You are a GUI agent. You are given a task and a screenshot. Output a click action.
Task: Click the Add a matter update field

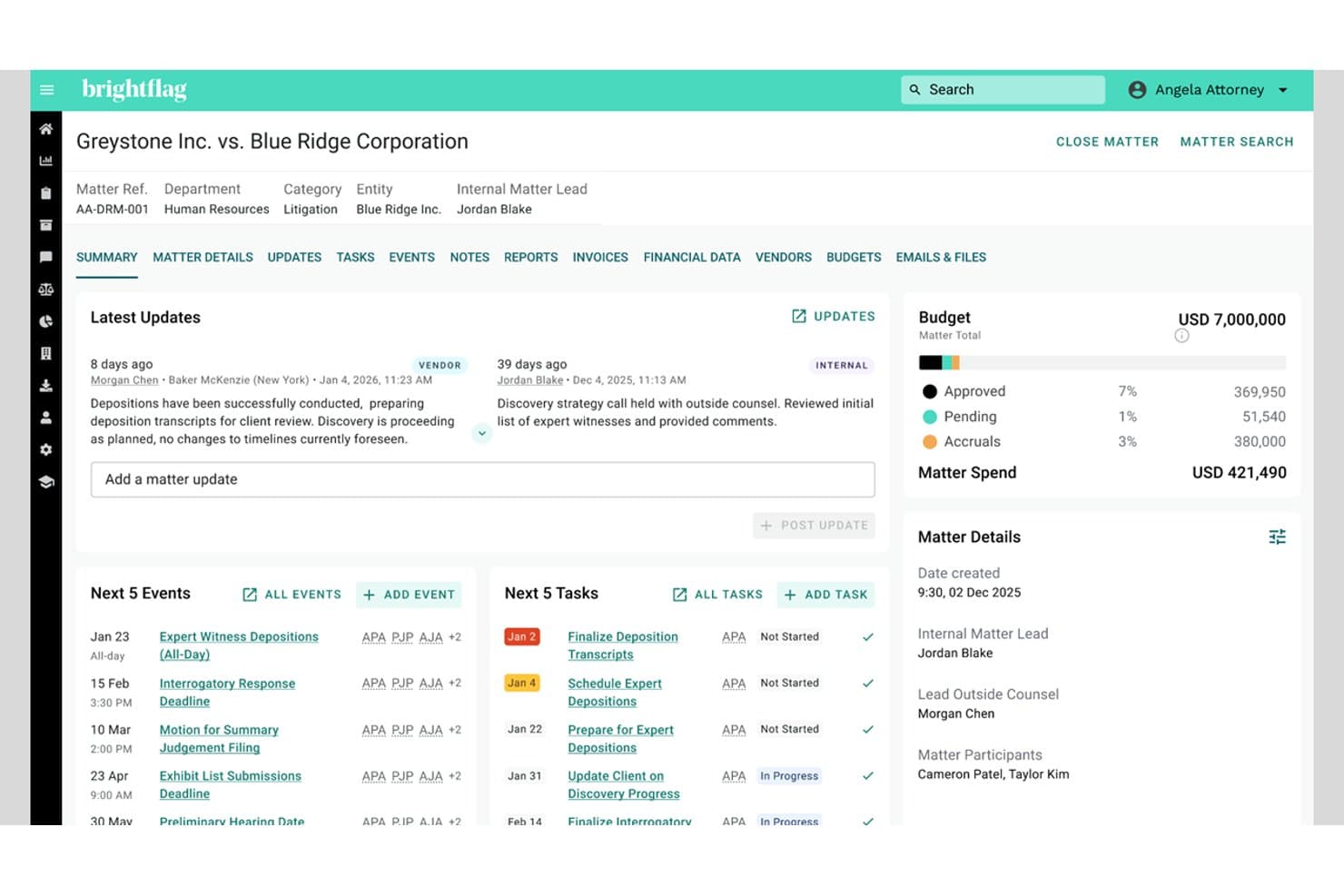(482, 479)
